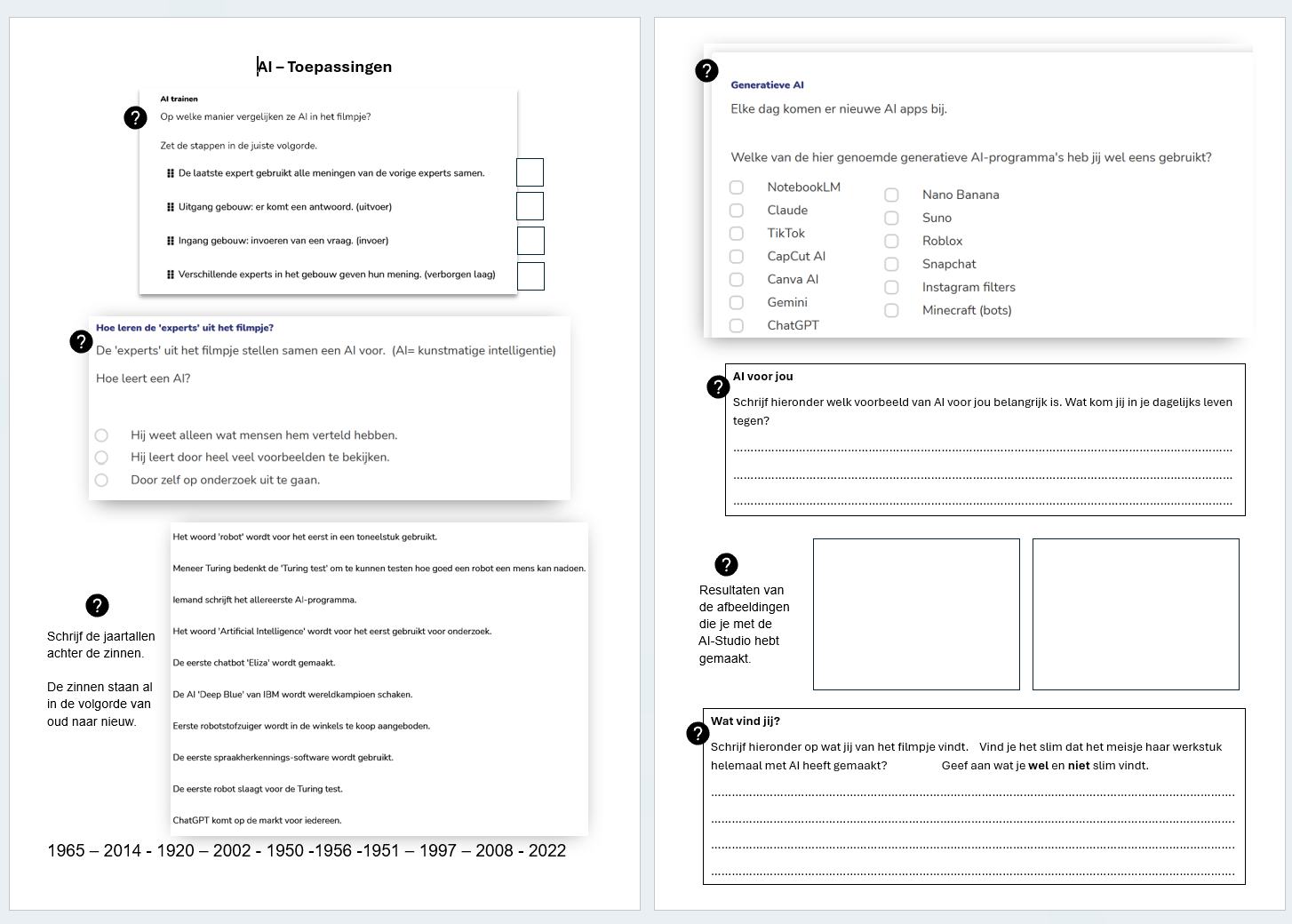Click the order box next to 'De laatste expert'
The height and width of the screenshot is (924, 1292).
[x=530, y=172]
